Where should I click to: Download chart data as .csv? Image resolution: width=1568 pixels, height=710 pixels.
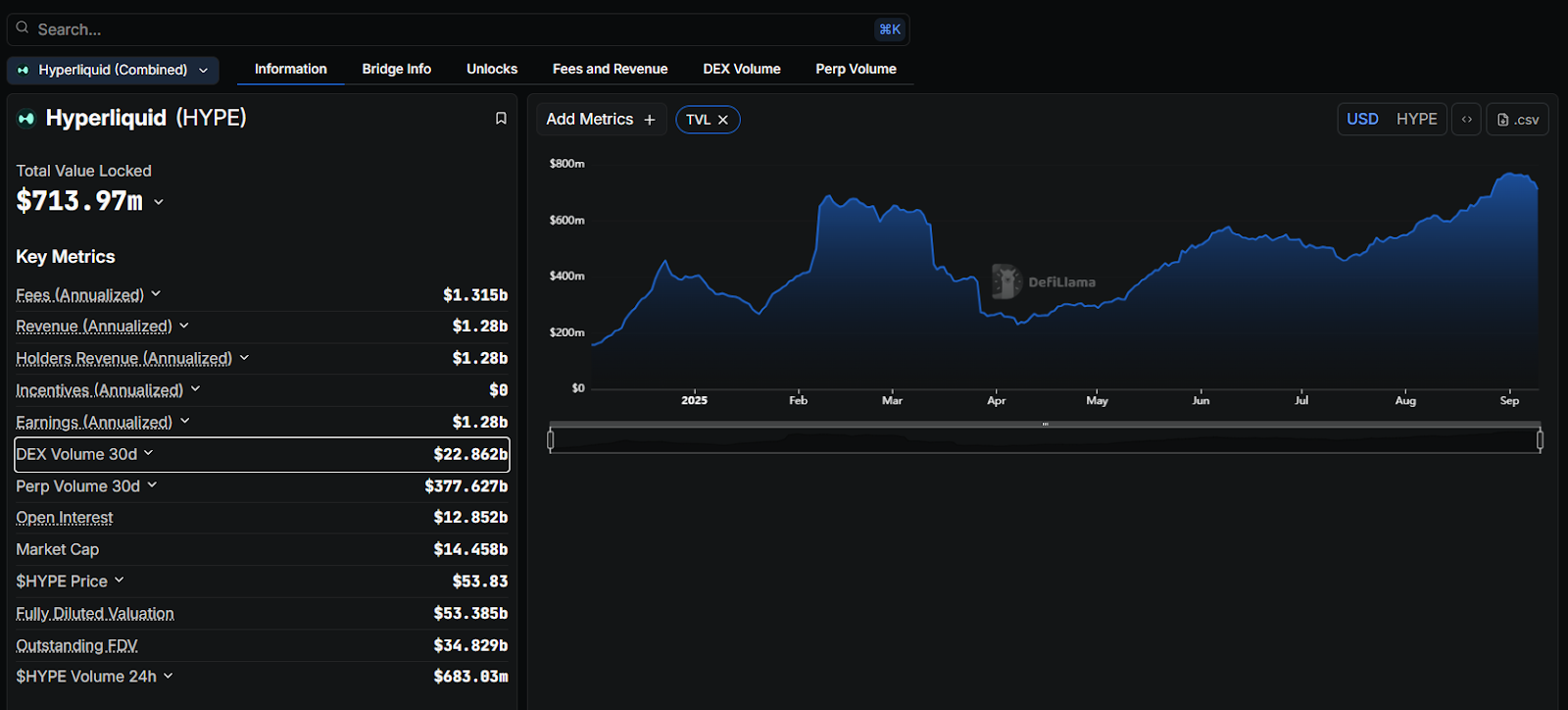tap(1517, 120)
